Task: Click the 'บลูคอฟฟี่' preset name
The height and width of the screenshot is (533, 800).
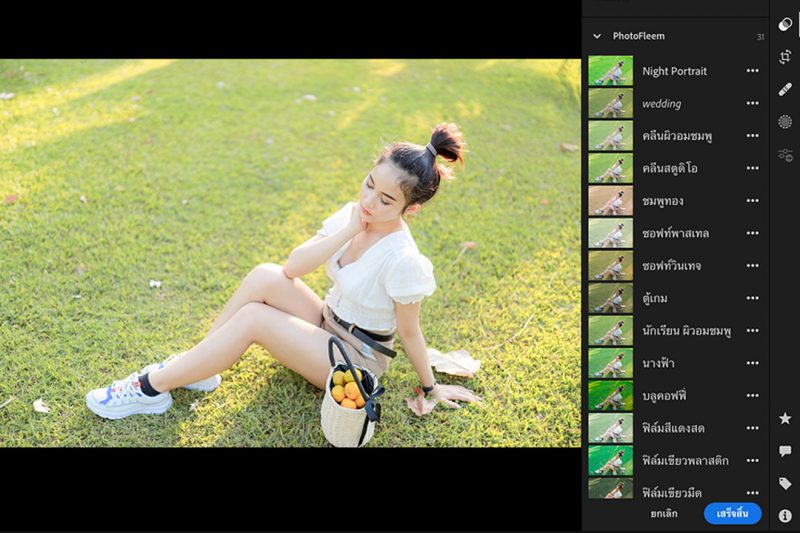Action: point(664,396)
